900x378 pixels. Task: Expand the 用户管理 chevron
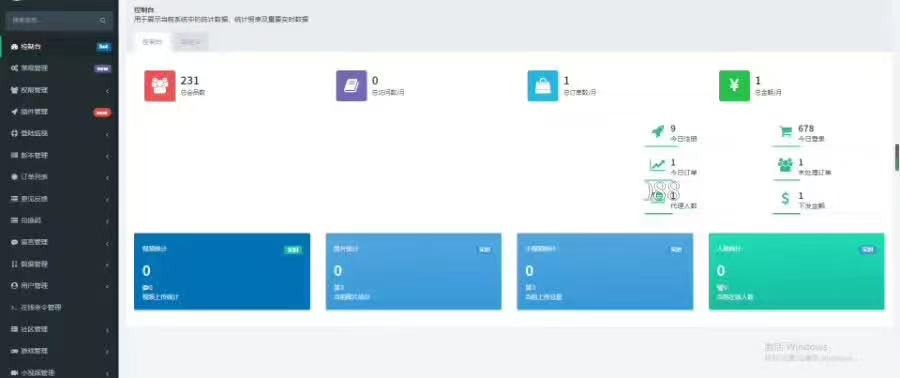coord(107,286)
